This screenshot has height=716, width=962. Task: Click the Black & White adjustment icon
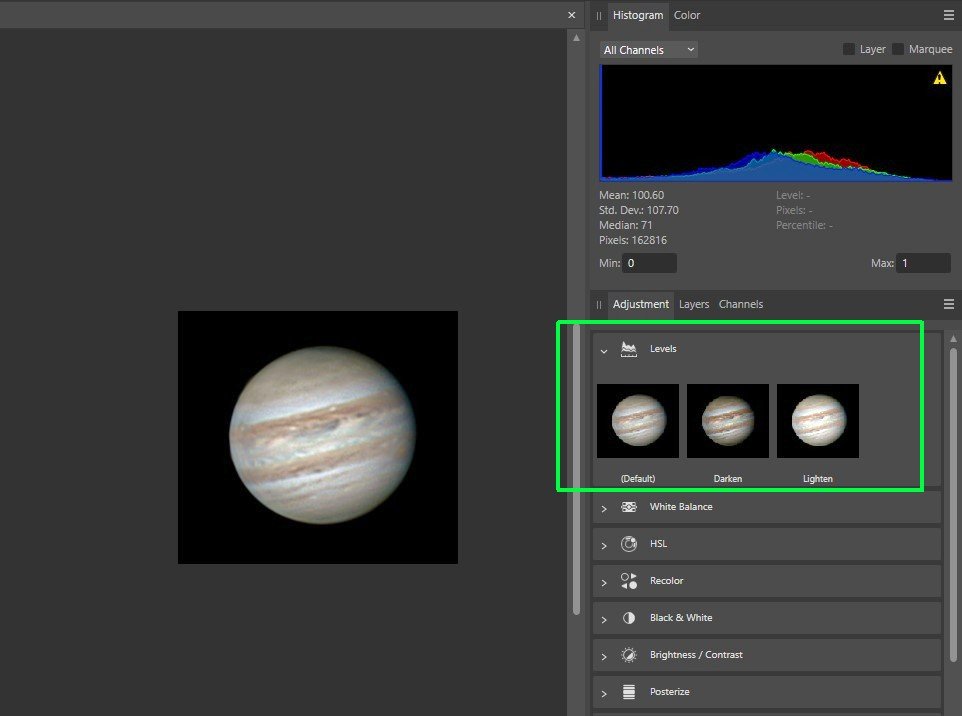point(629,618)
